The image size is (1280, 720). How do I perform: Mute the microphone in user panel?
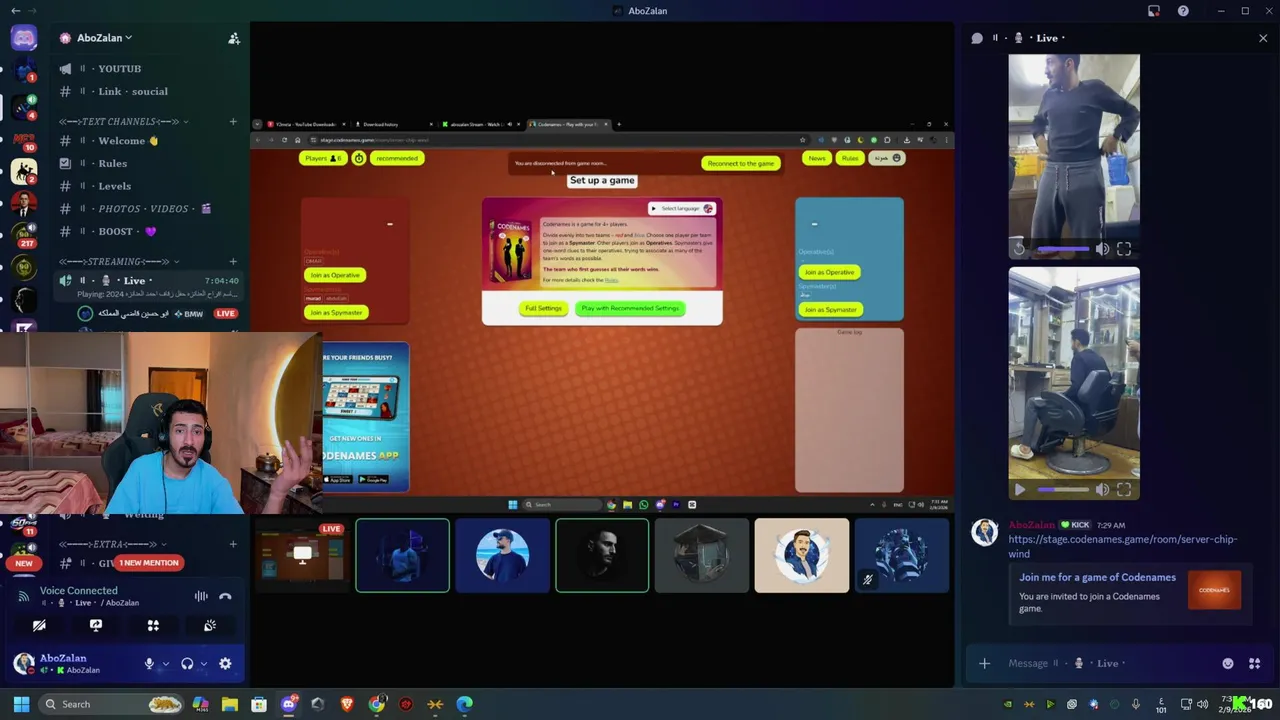pos(149,664)
